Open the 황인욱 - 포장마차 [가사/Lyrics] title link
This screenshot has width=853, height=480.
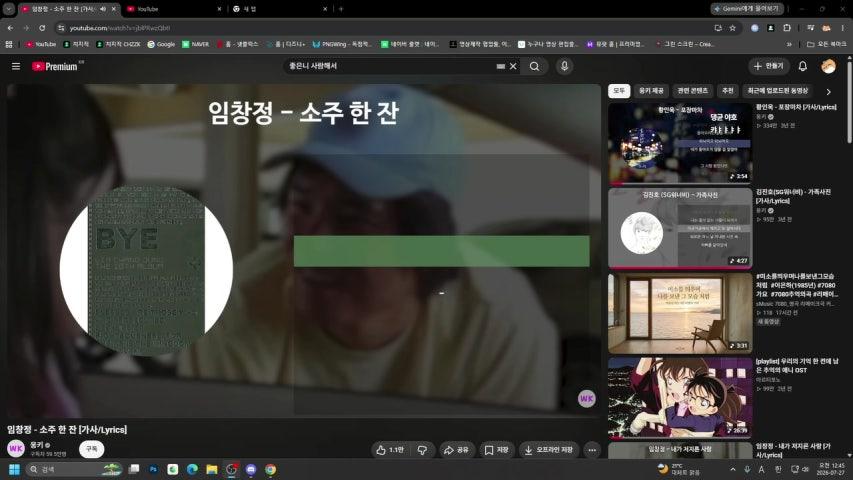pos(796,107)
